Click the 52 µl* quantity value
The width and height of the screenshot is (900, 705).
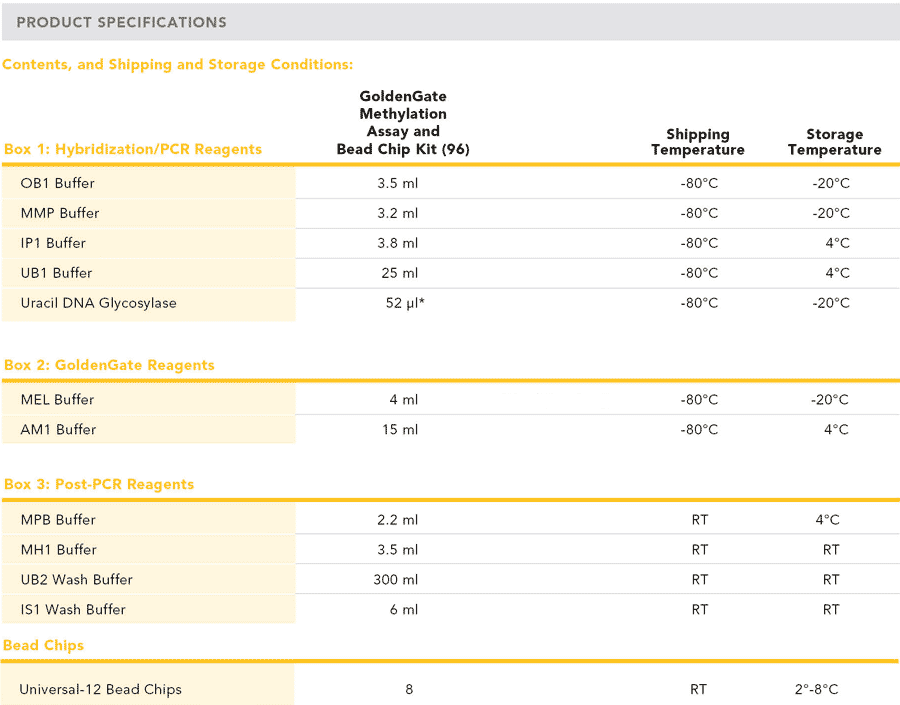pos(405,303)
